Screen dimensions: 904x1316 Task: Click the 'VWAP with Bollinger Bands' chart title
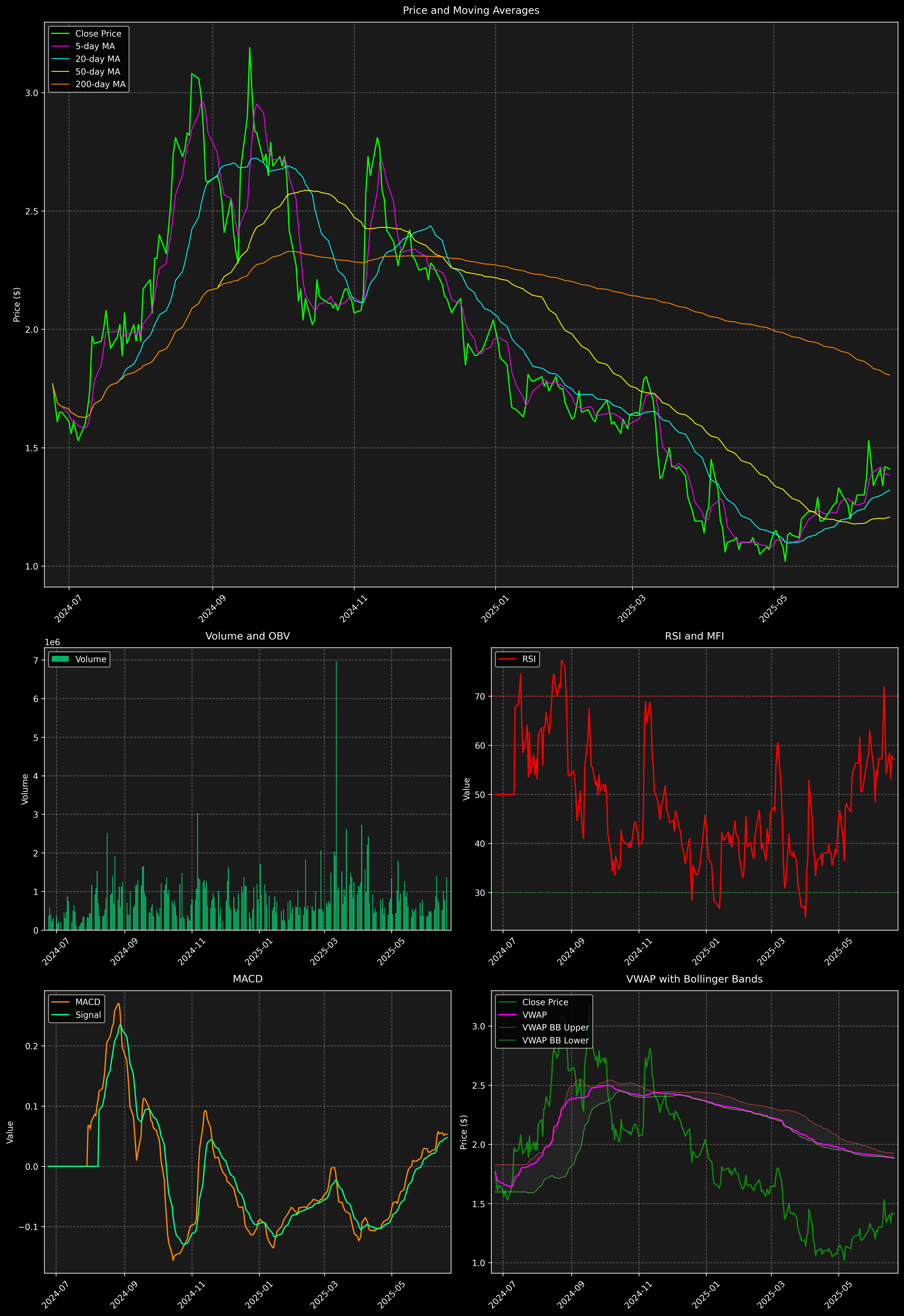(x=694, y=979)
